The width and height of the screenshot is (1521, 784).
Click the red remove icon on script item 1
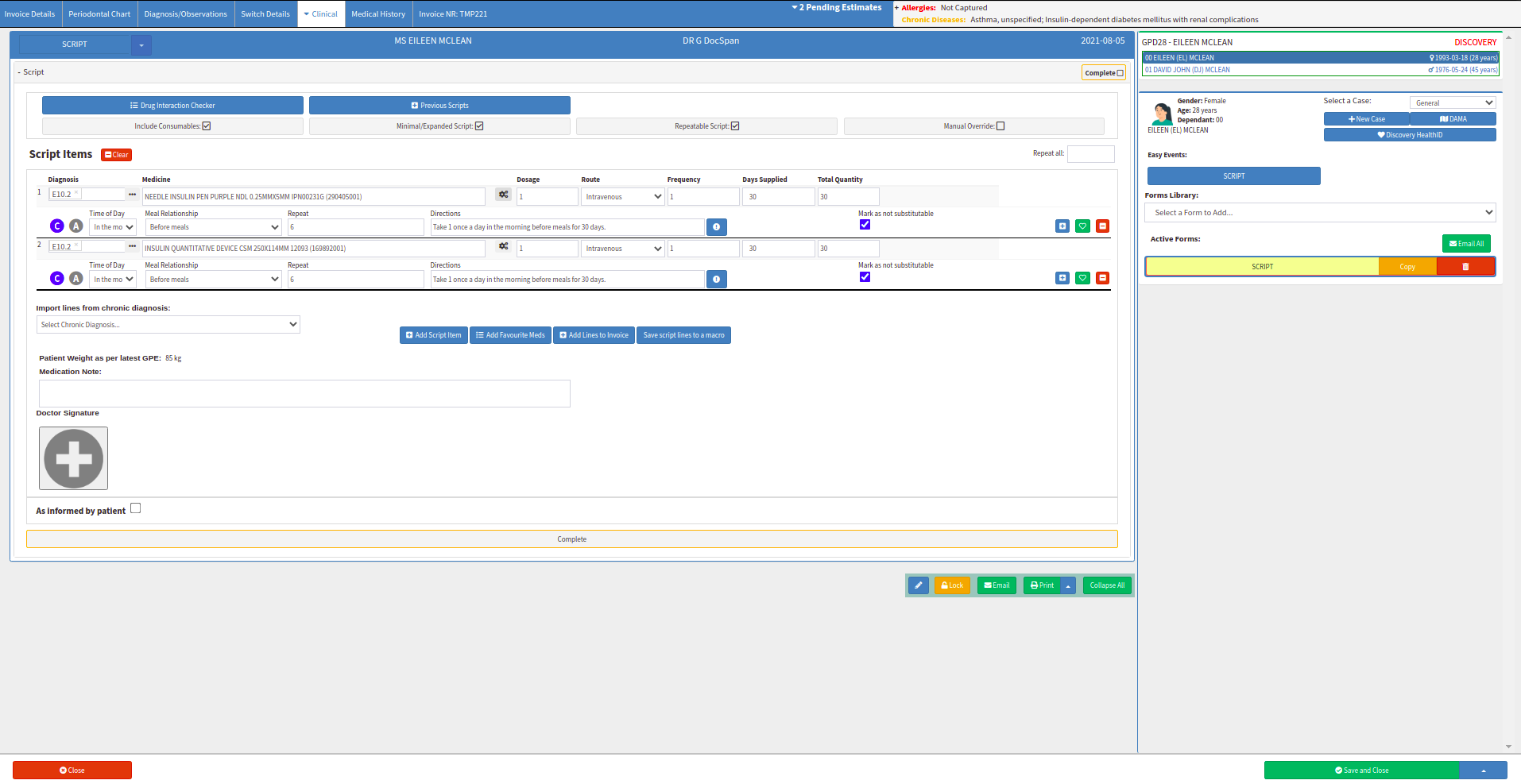tap(1102, 226)
